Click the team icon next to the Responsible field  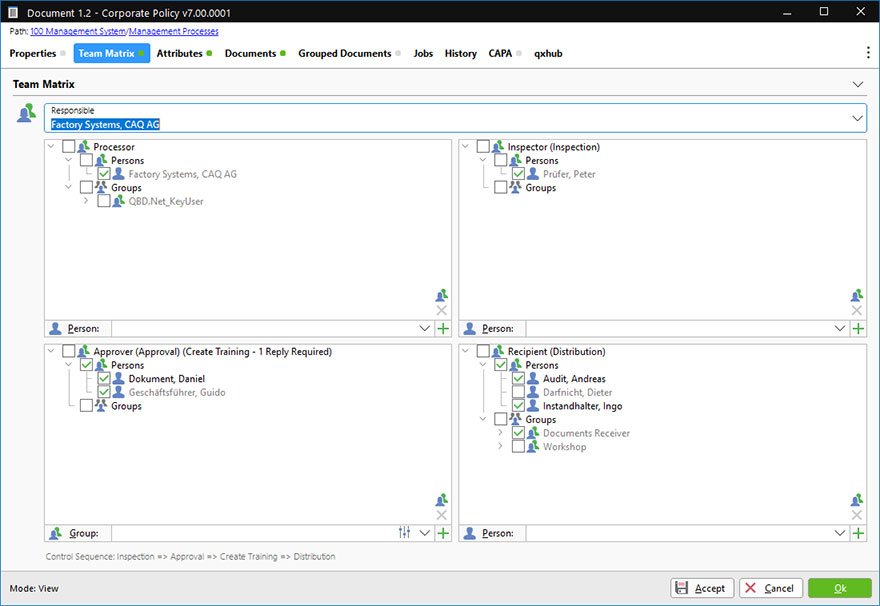24,114
